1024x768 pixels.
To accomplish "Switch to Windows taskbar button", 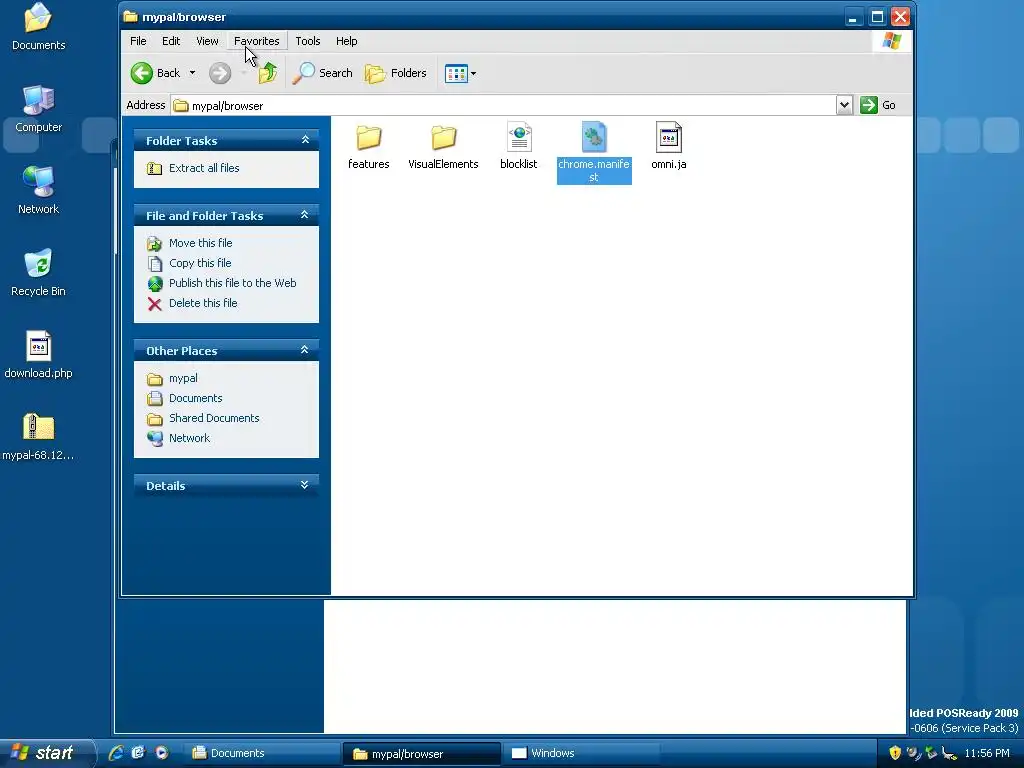I will 581,754.
